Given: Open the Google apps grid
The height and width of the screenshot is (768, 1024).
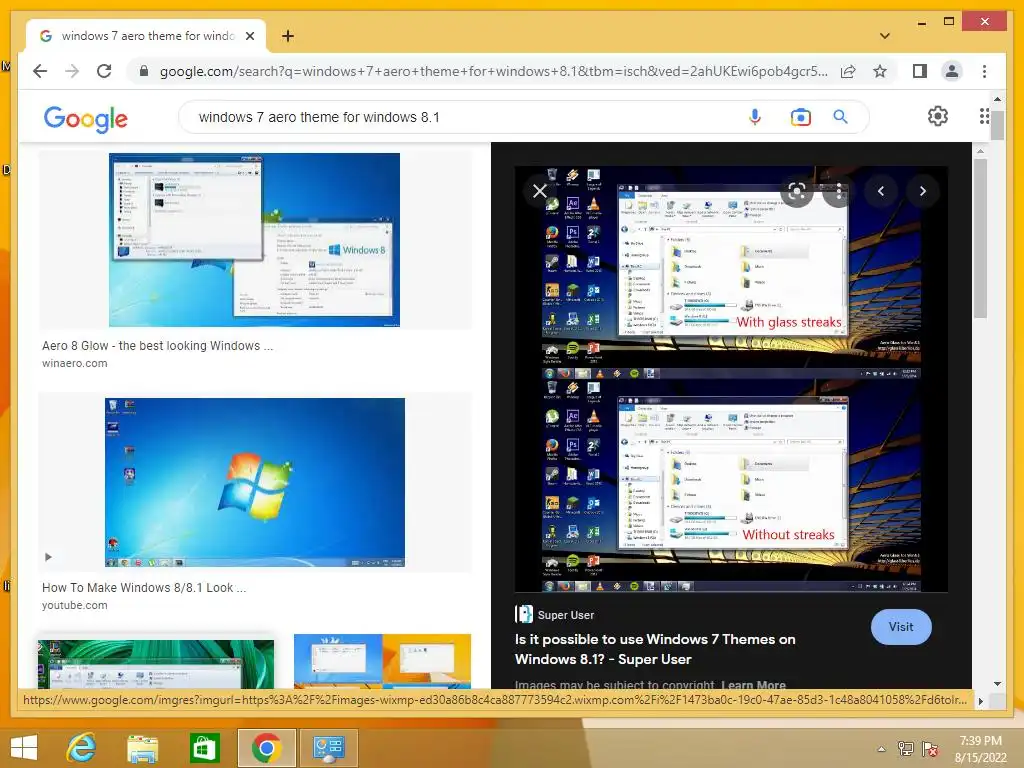Looking at the screenshot, I should 984,116.
